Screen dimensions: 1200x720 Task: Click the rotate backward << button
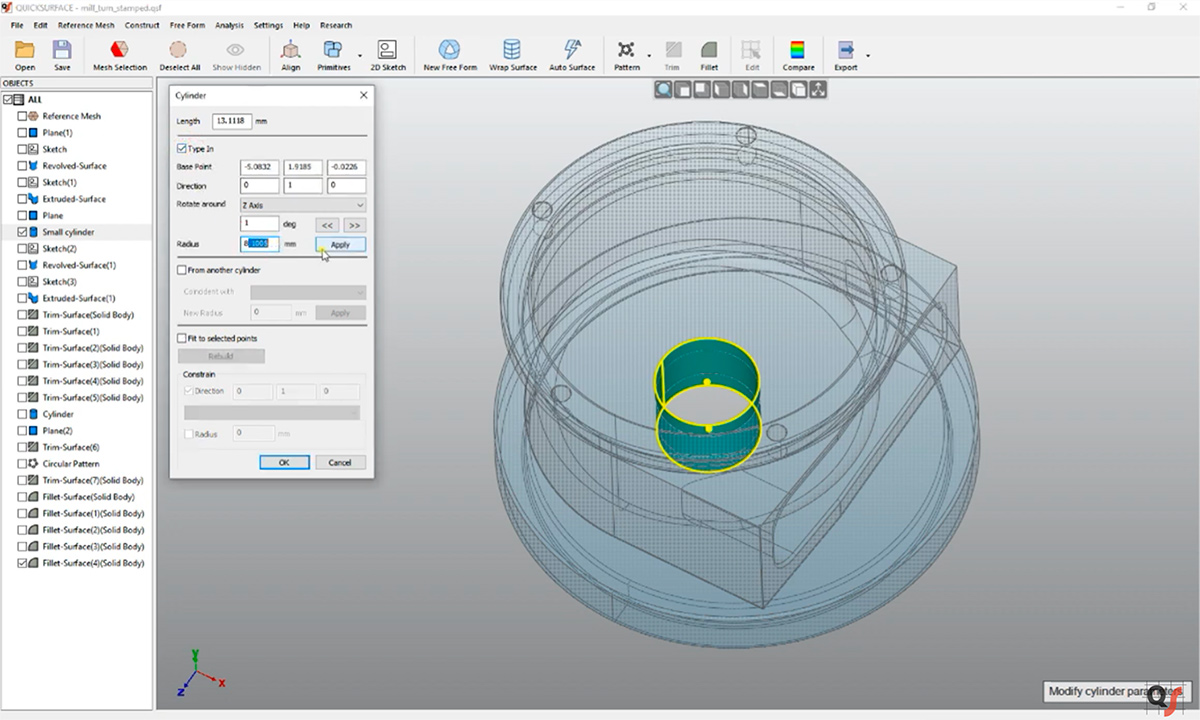(327, 225)
